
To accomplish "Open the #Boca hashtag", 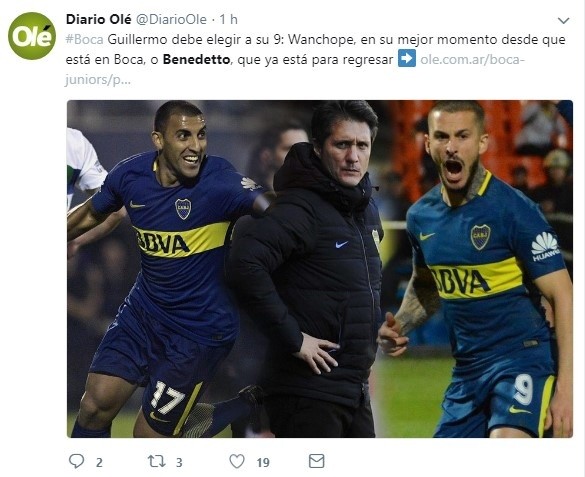I will pyautogui.click(x=84, y=40).
